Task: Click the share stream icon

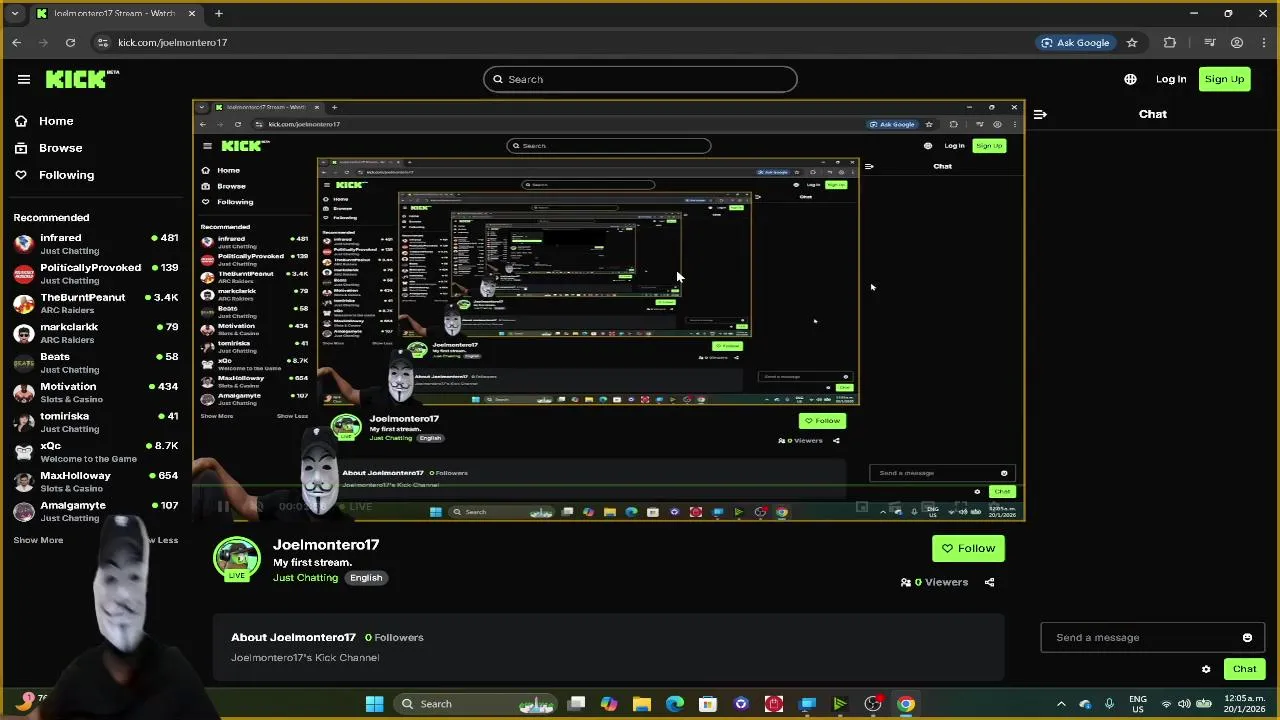Action: 989,582
